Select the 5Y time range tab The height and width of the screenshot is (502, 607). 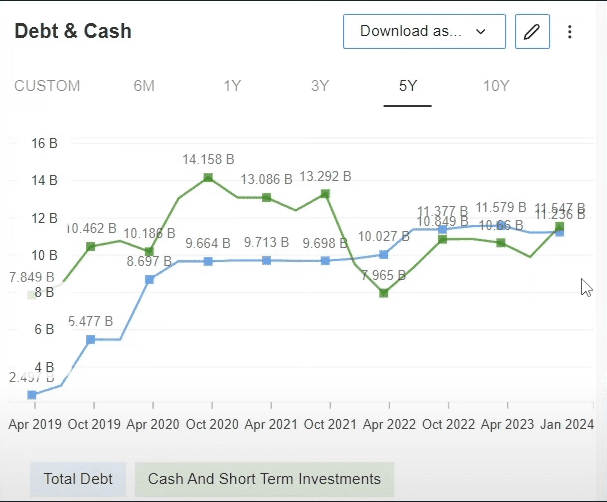tap(407, 86)
